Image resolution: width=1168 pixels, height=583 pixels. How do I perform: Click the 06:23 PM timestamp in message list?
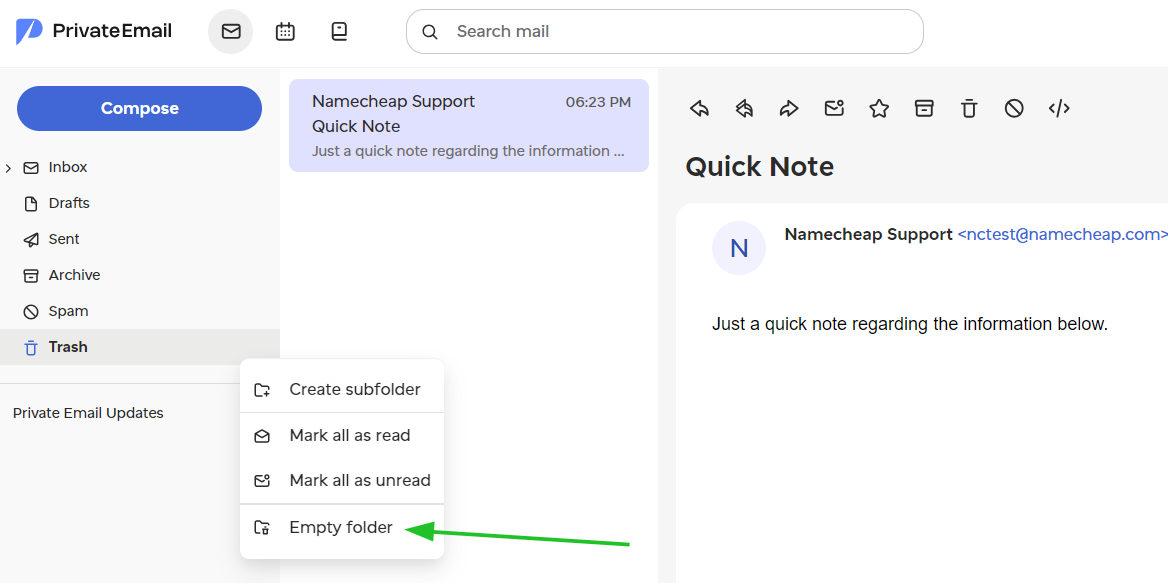click(598, 102)
